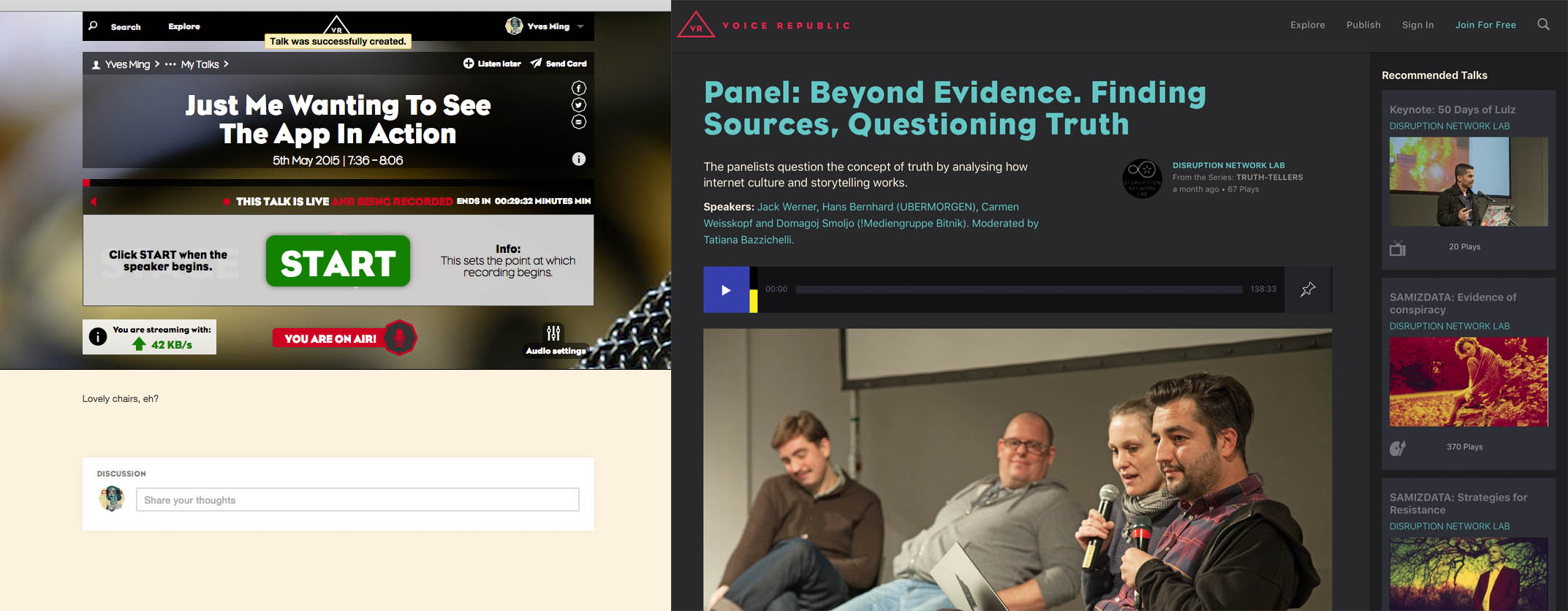Image resolution: width=1568 pixels, height=611 pixels.
Task: Click the Talk was successfully created notice
Action: tap(338, 42)
